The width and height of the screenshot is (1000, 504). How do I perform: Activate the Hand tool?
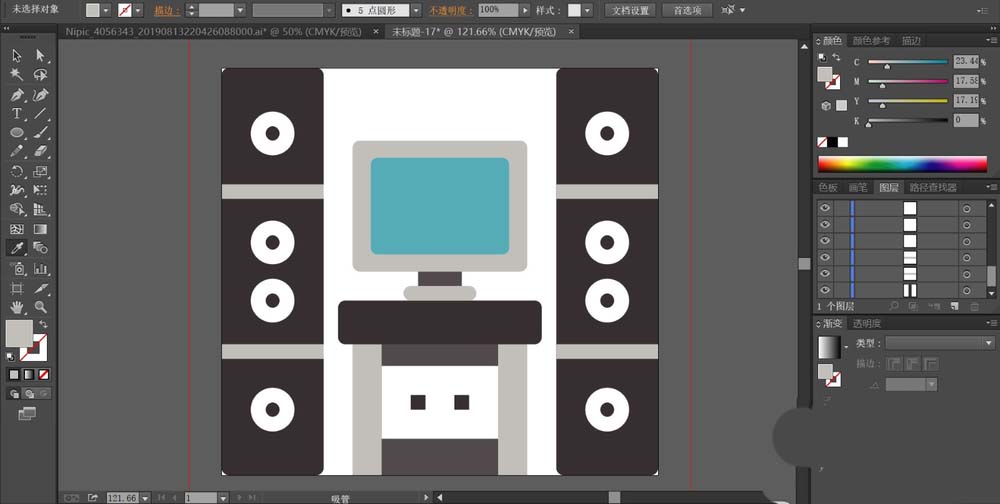pos(17,307)
